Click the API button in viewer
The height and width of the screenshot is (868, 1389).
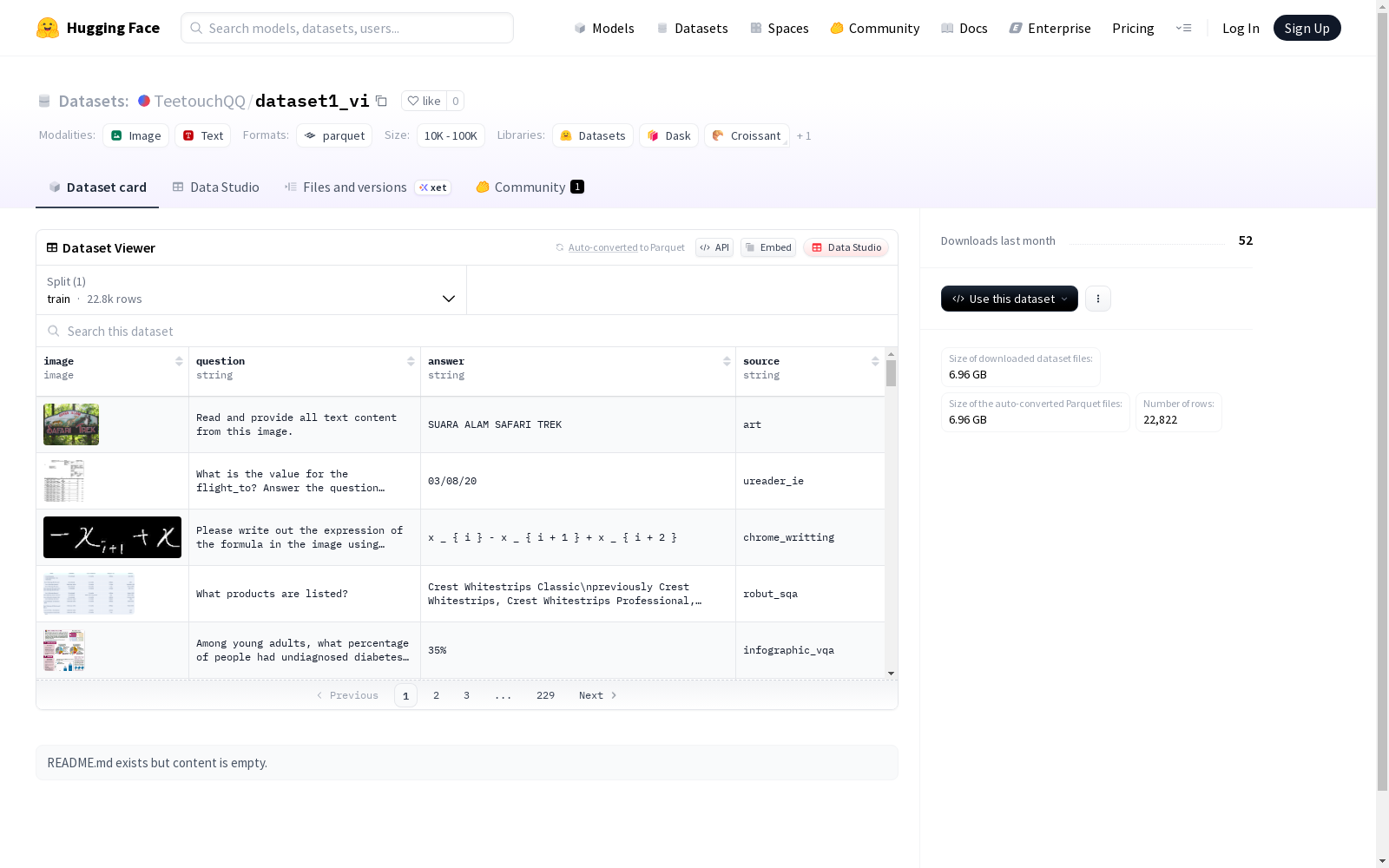point(714,247)
